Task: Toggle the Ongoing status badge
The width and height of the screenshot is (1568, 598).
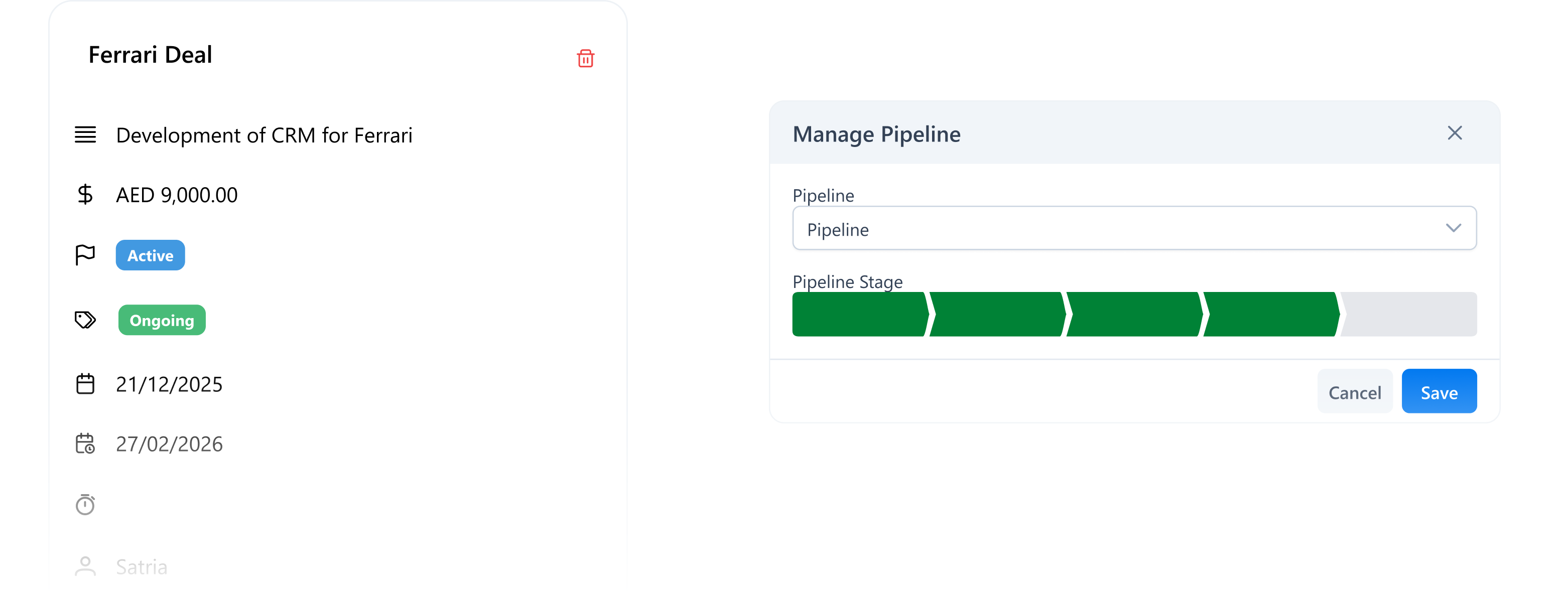Action: point(161,320)
